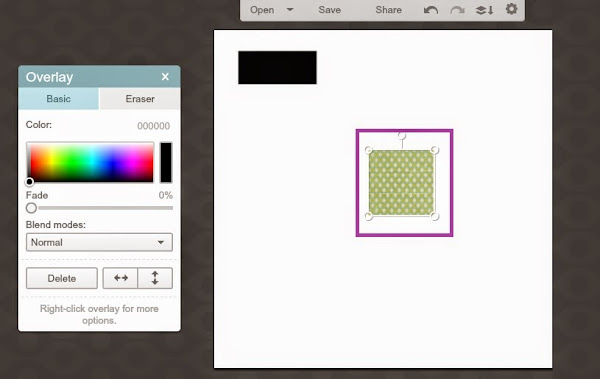Image resolution: width=600 pixels, height=379 pixels.
Task: Close the Overlay panel
Action: pyautogui.click(x=165, y=77)
